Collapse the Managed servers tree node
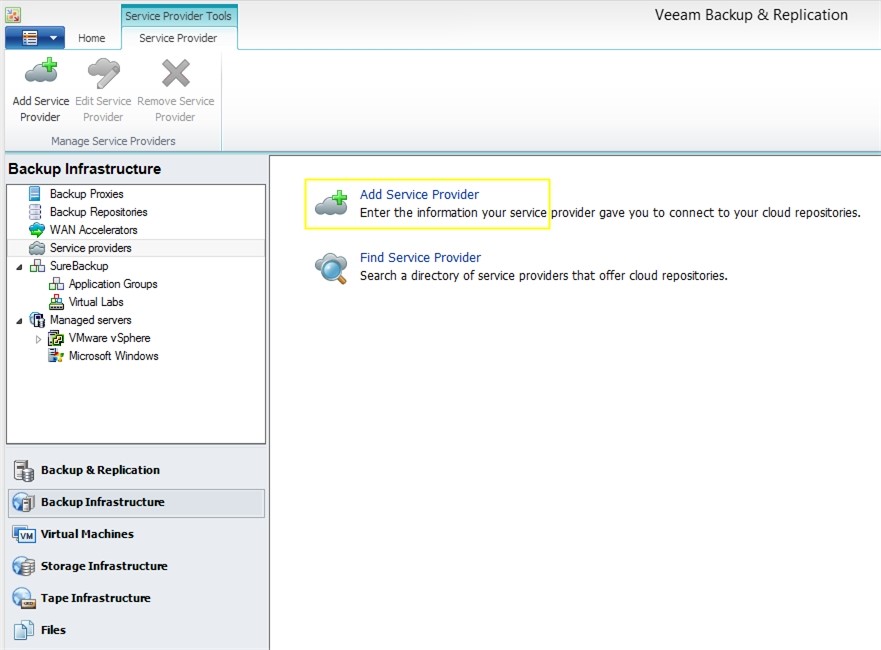 [x=19, y=320]
